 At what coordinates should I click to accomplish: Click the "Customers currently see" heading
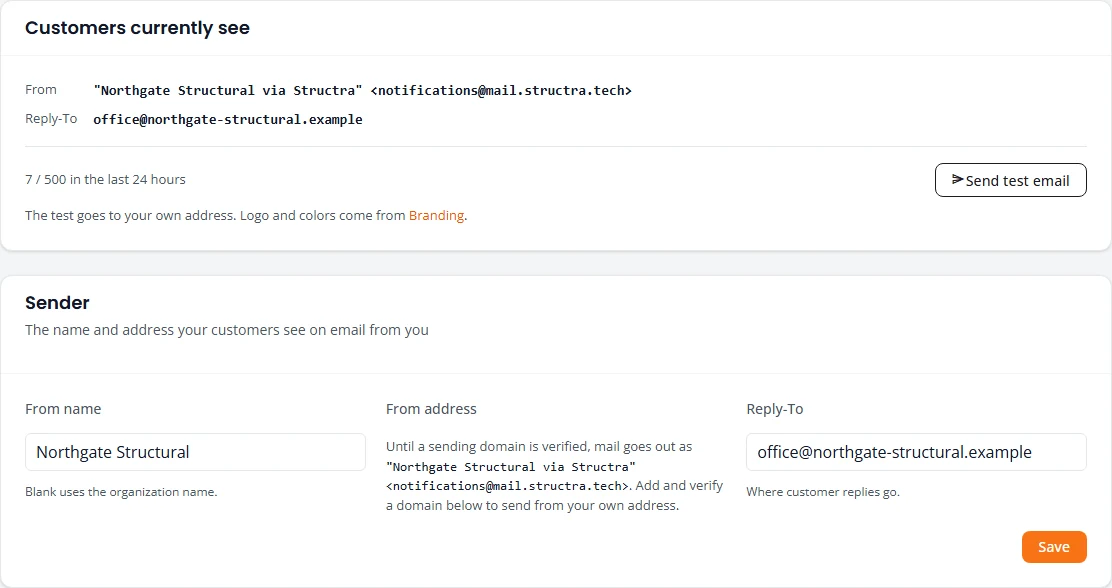(x=138, y=28)
